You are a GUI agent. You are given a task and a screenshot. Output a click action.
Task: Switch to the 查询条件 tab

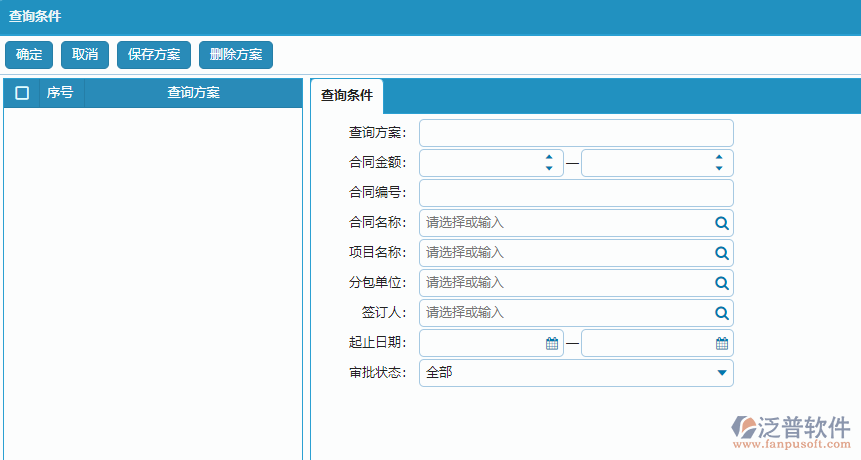click(347, 96)
